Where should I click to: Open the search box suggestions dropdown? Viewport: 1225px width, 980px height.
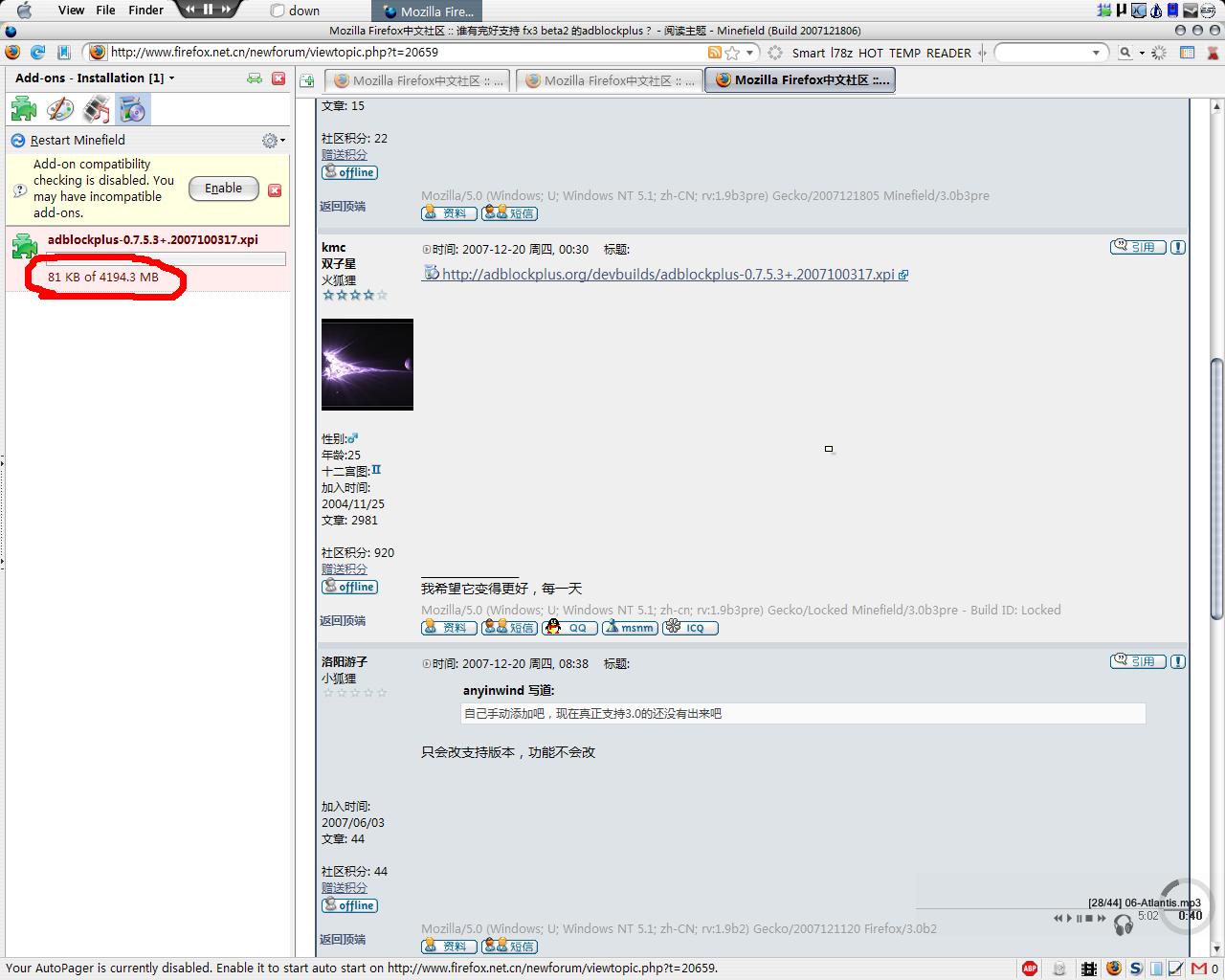tap(1097, 53)
